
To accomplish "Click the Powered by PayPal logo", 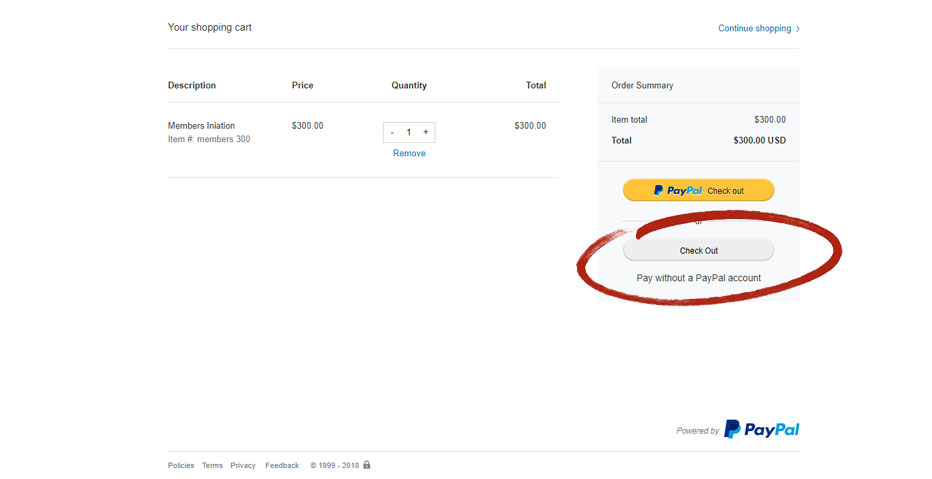I will point(761,429).
